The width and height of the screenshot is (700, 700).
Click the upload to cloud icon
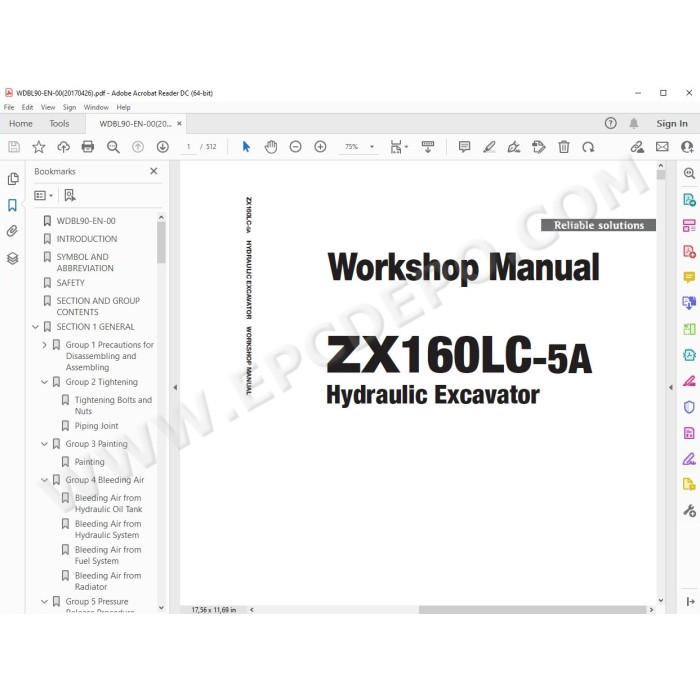63,147
